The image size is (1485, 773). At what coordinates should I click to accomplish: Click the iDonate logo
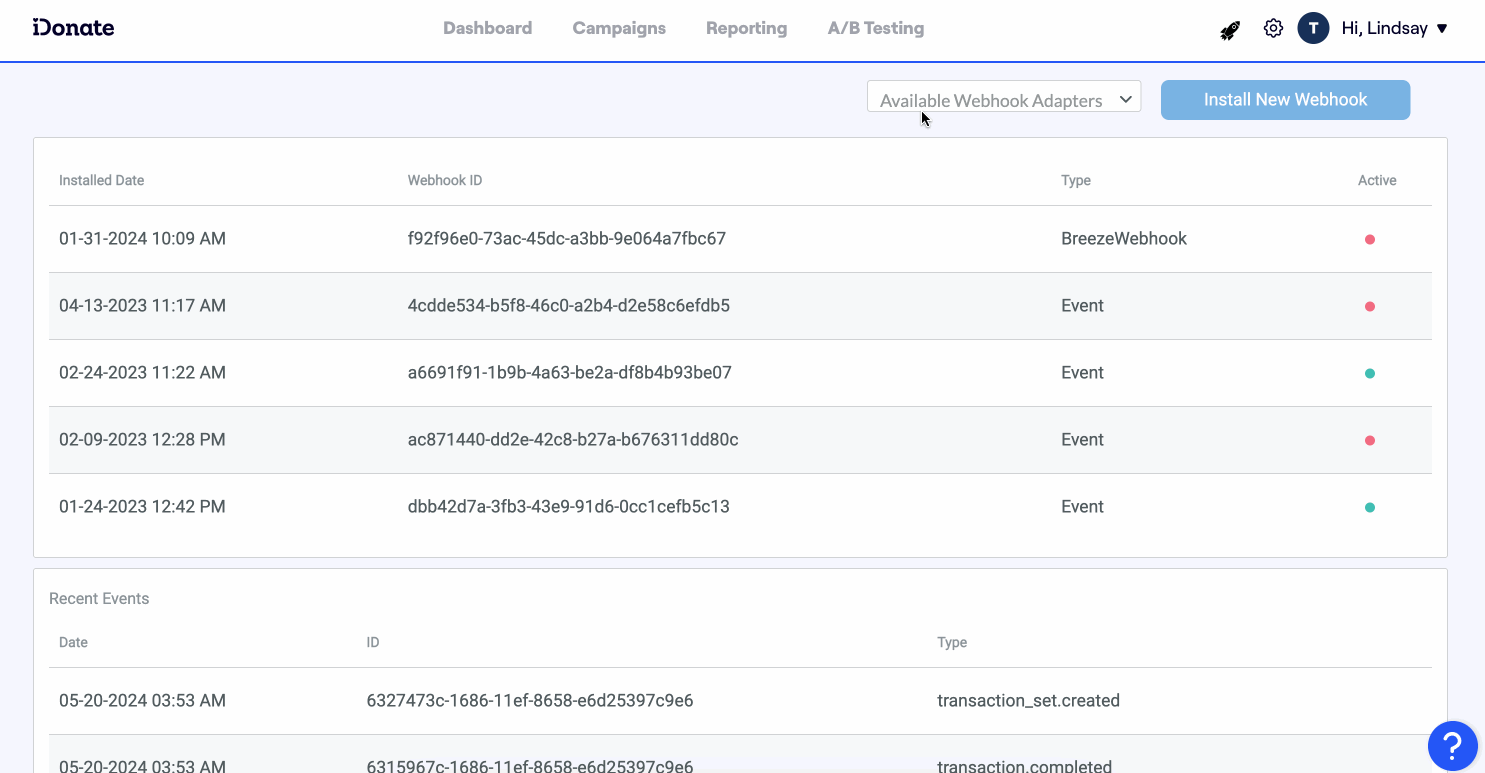pos(73,28)
